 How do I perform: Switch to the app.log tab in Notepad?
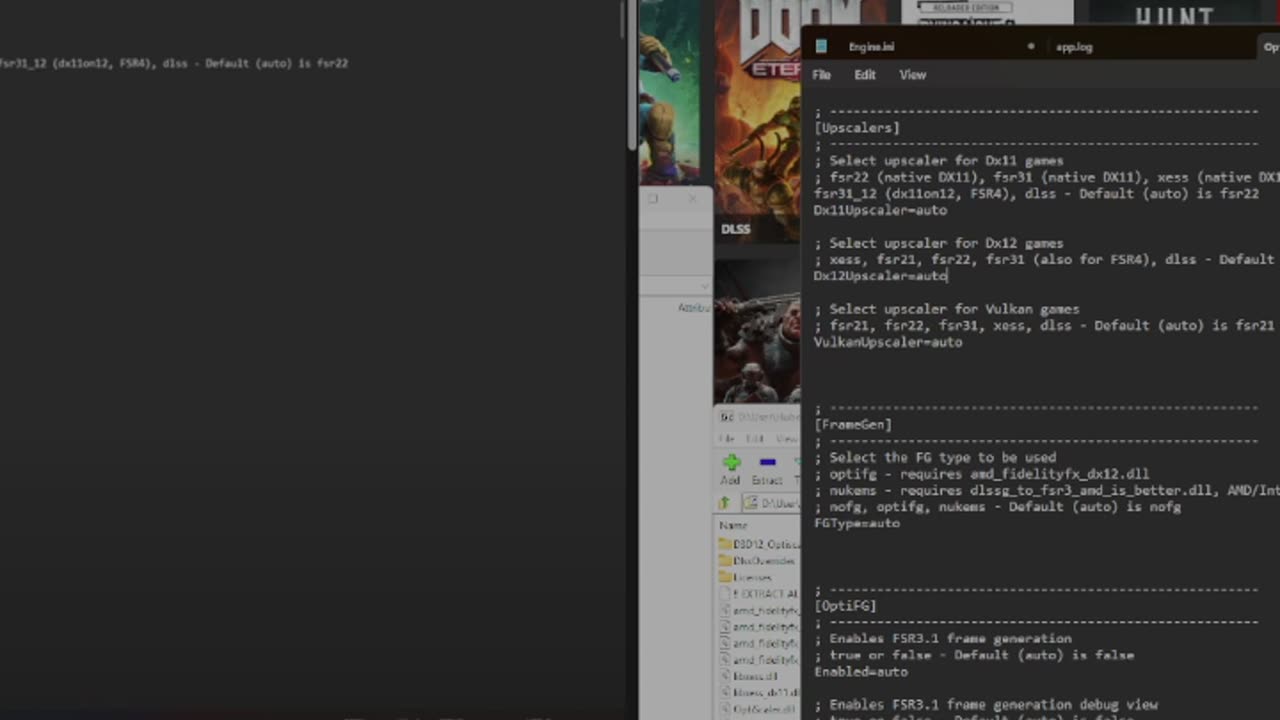[1073, 46]
